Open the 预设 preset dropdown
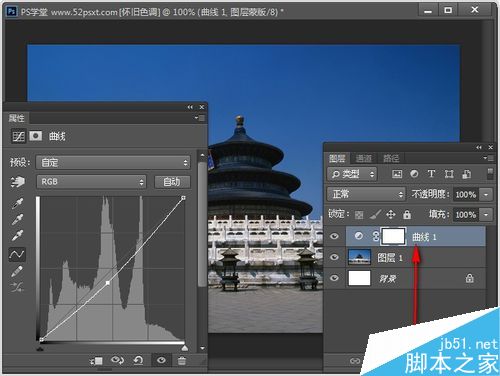The height and width of the screenshot is (376, 500). (113, 163)
